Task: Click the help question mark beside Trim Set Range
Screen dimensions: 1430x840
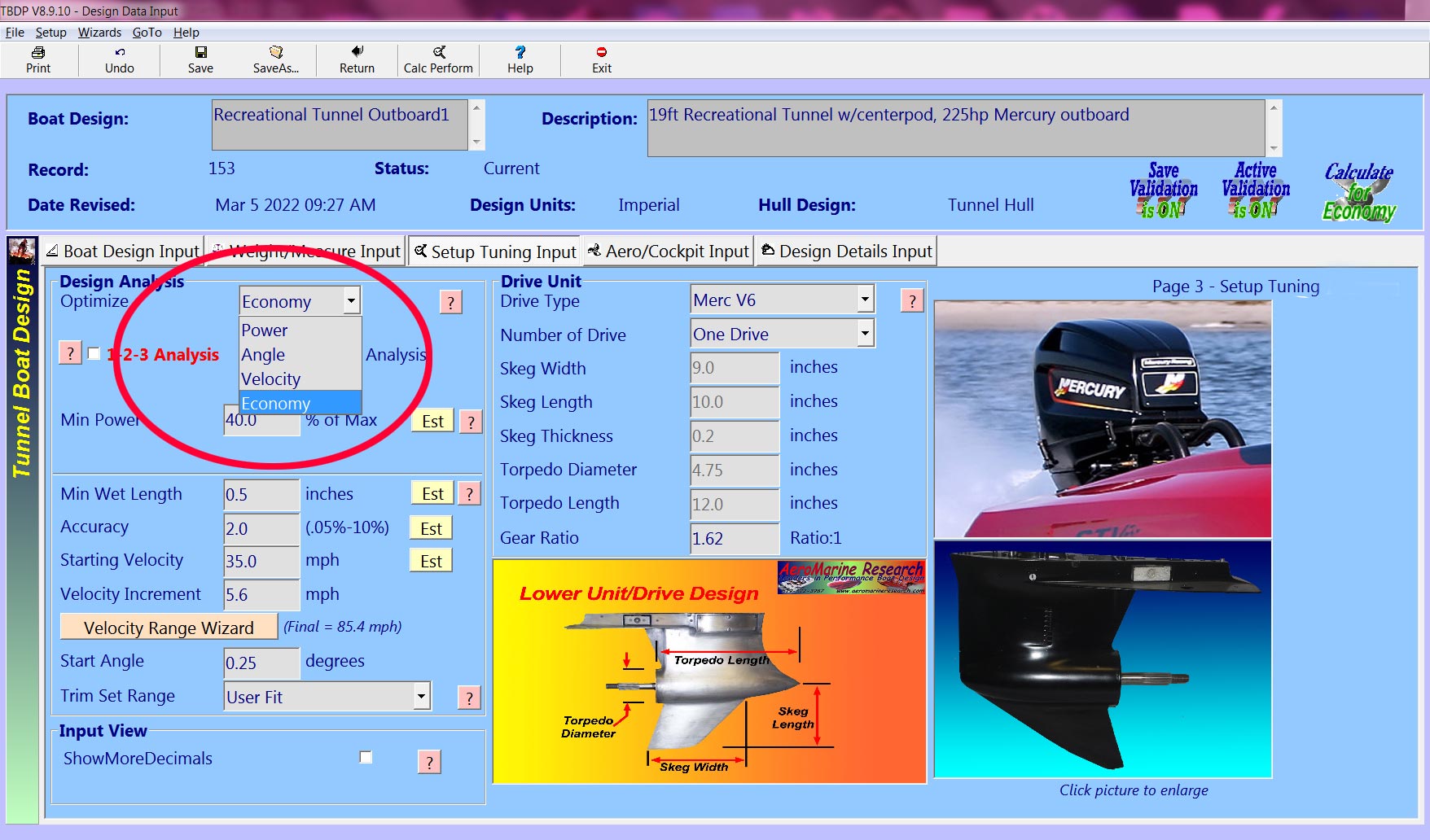Action: coord(469,698)
